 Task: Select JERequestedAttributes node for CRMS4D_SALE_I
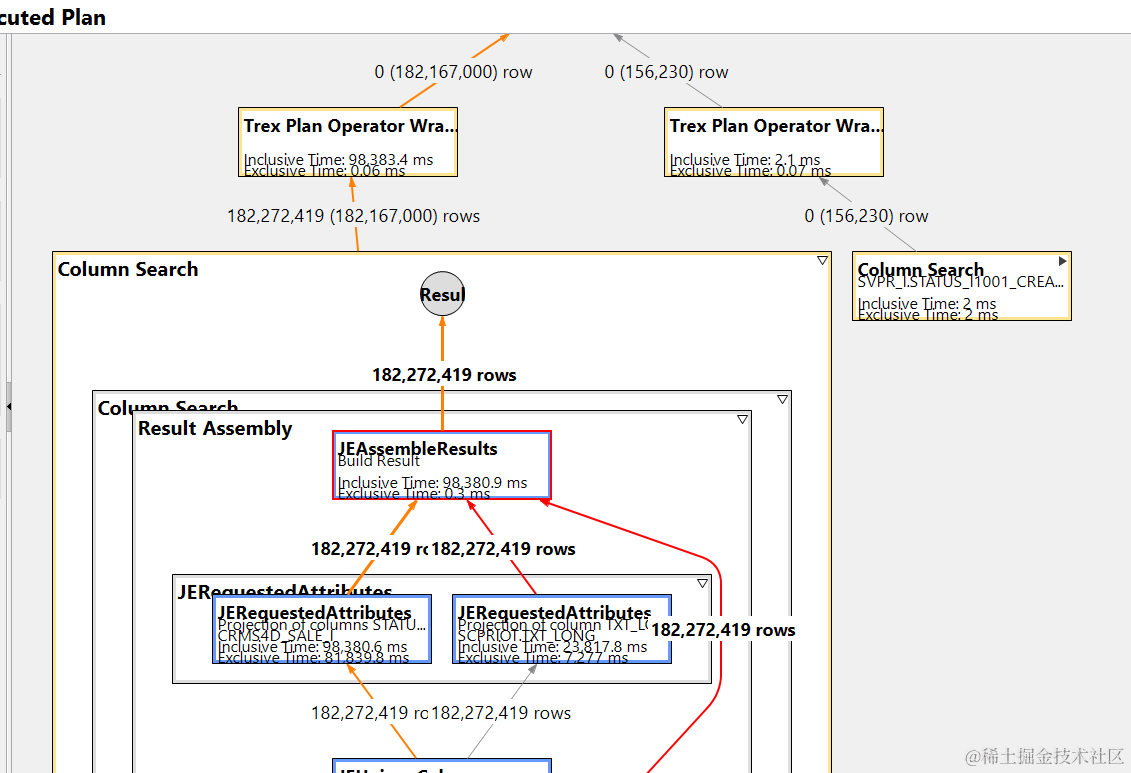(322, 629)
